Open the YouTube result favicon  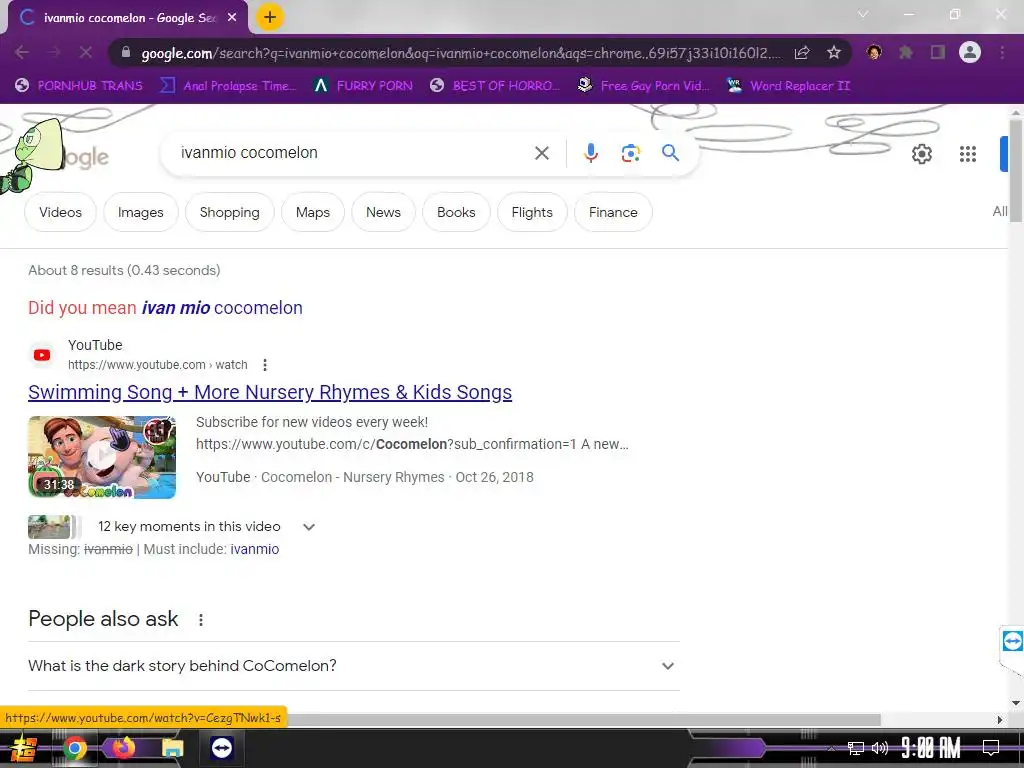point(42,355)
